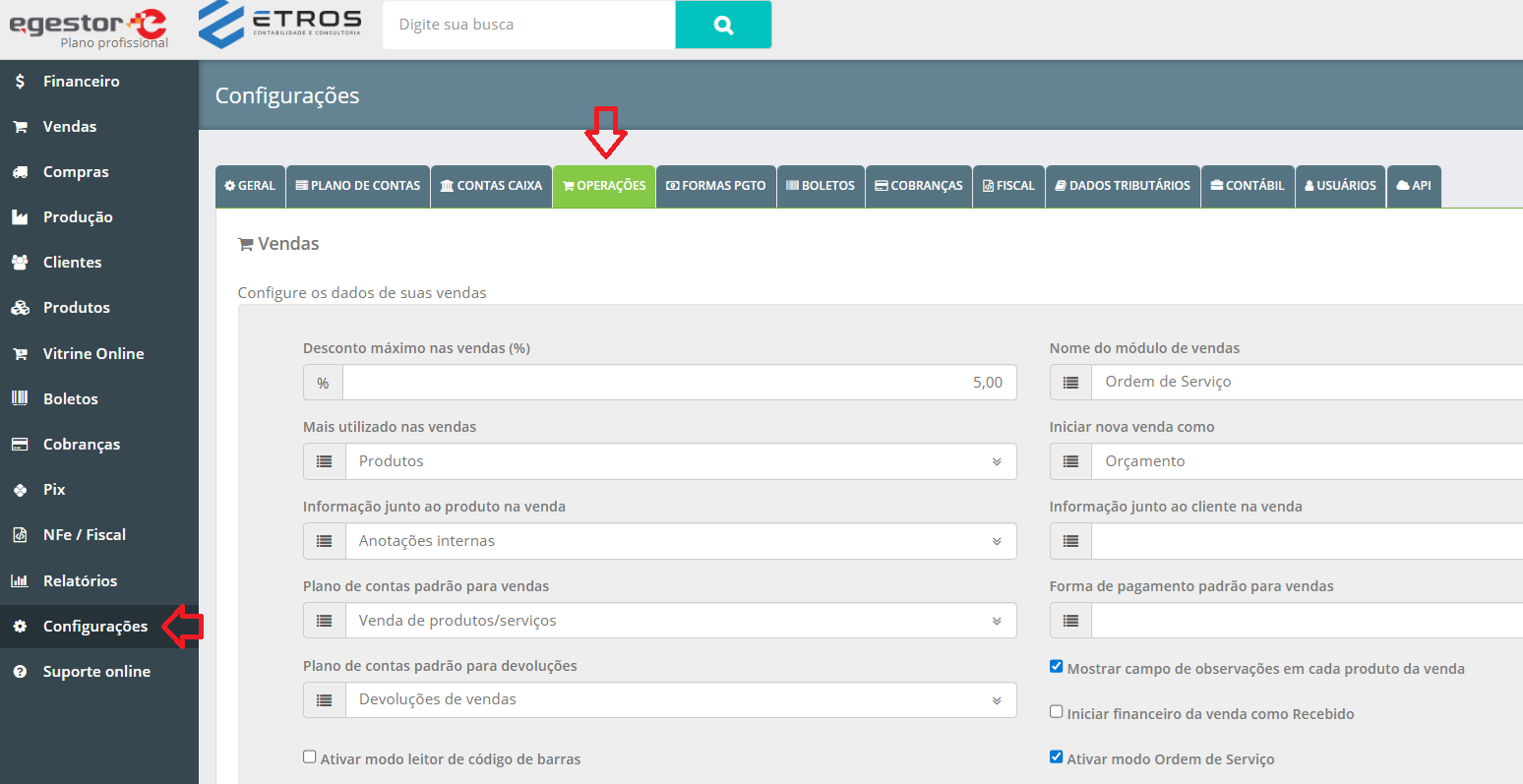Screen dimensions: 1523x784
Task: Click the egestor logo
Action: (89, 22)
